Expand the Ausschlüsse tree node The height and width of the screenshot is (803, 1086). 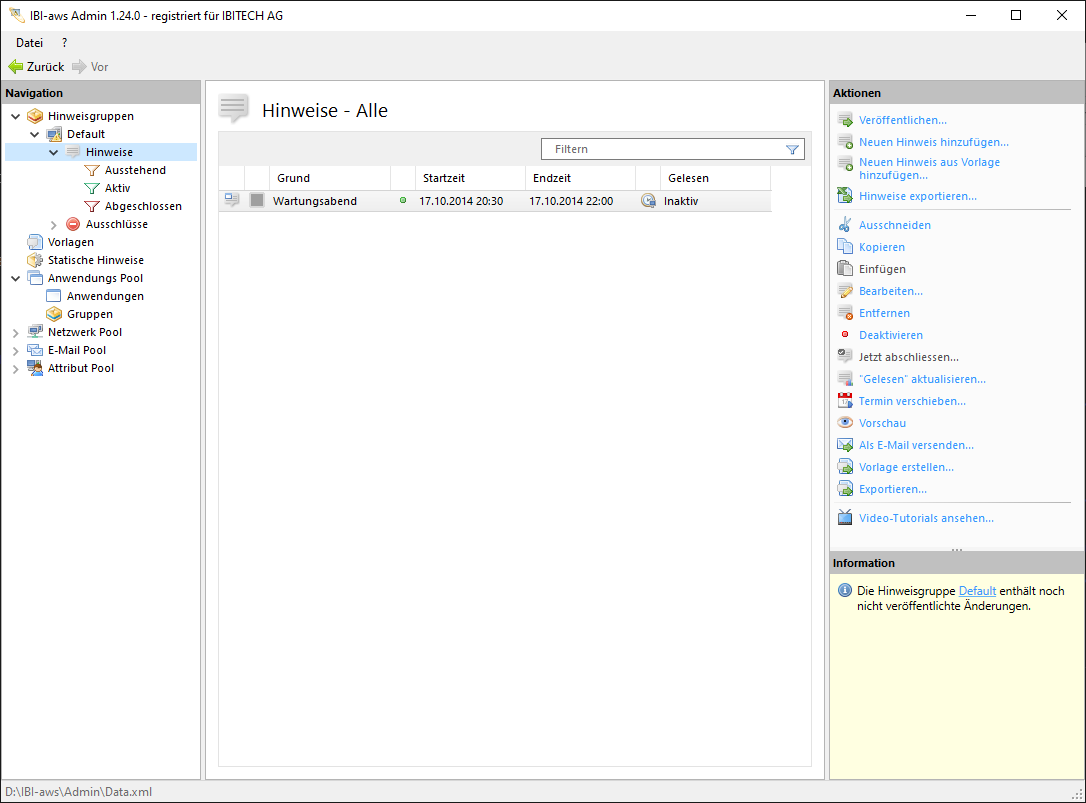[x=54, y=225]
